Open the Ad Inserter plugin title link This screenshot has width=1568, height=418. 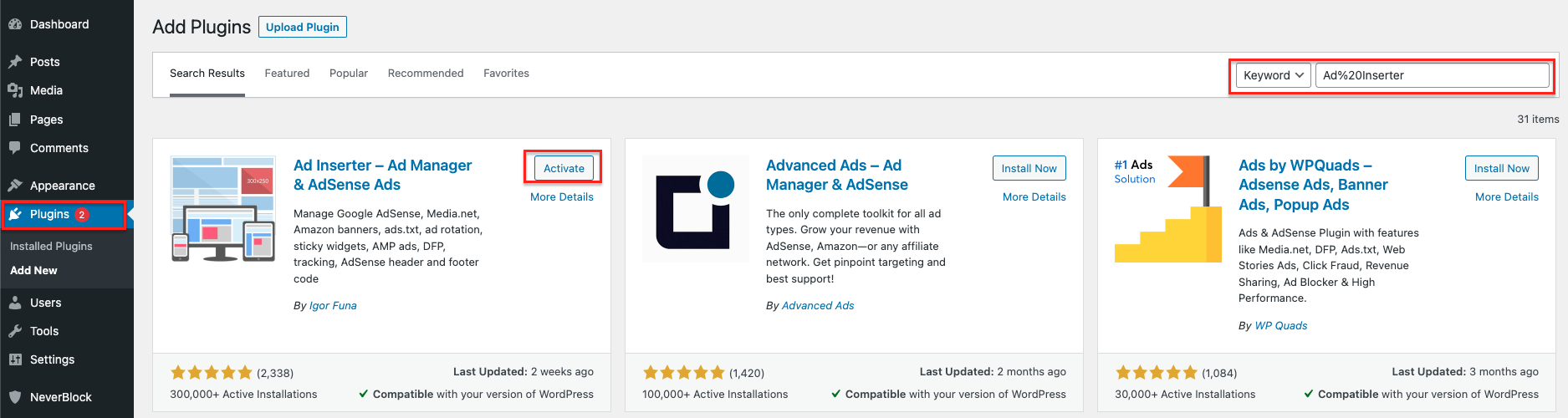coord(383,175)
